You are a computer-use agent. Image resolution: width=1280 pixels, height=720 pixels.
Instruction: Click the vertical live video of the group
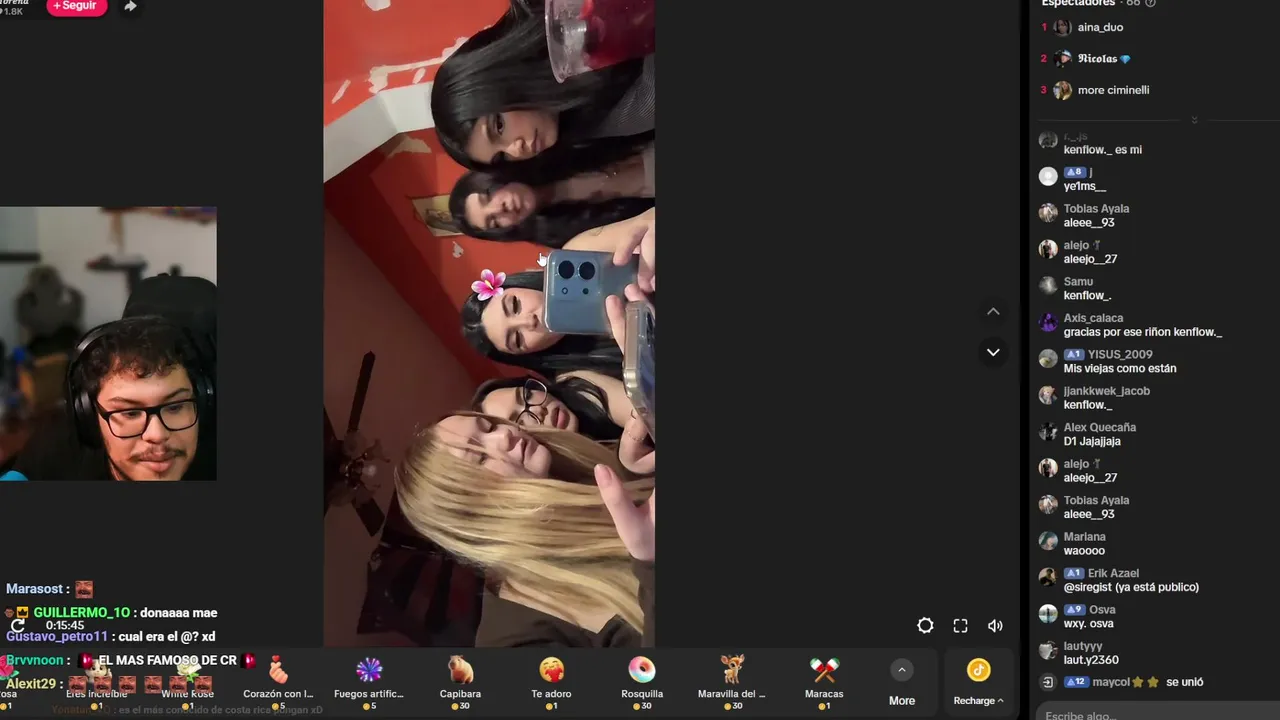coord(489,324)
